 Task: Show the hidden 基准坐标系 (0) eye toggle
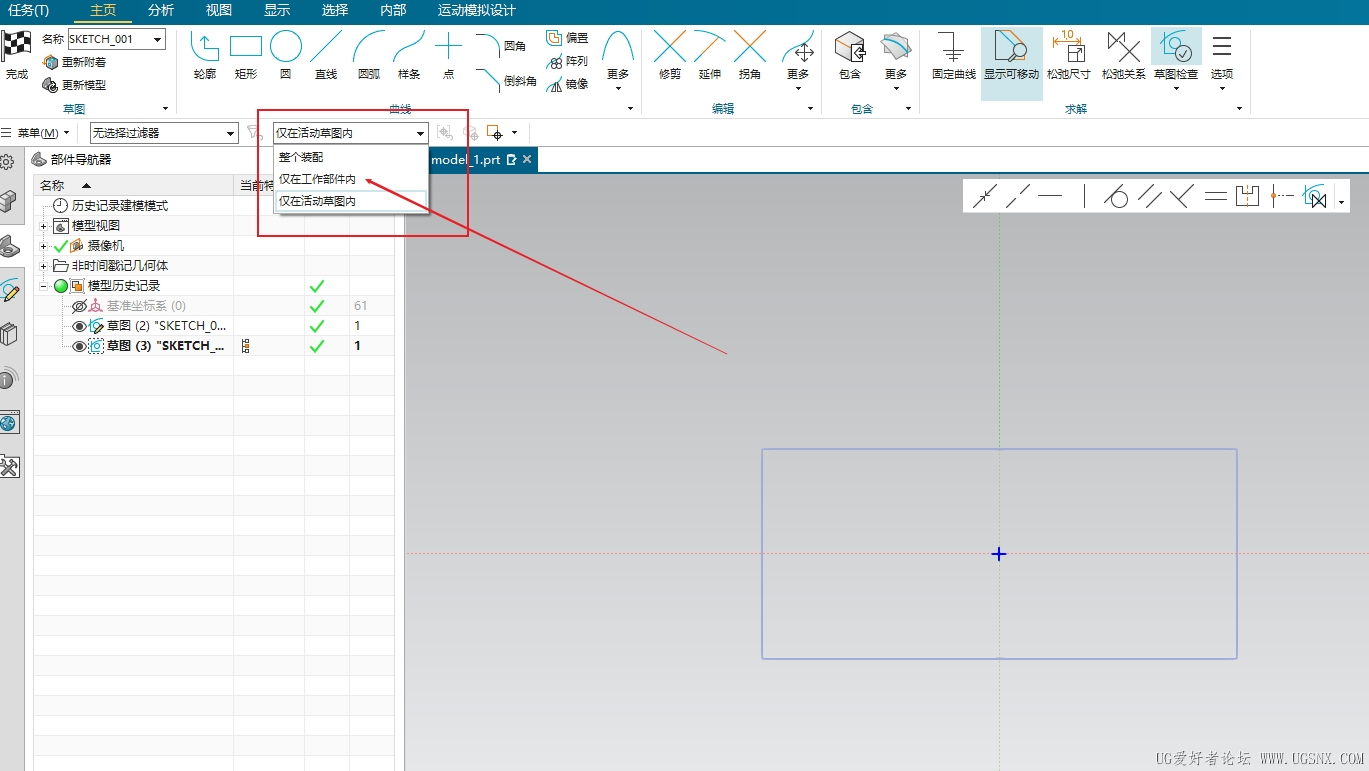click(80, 306)
